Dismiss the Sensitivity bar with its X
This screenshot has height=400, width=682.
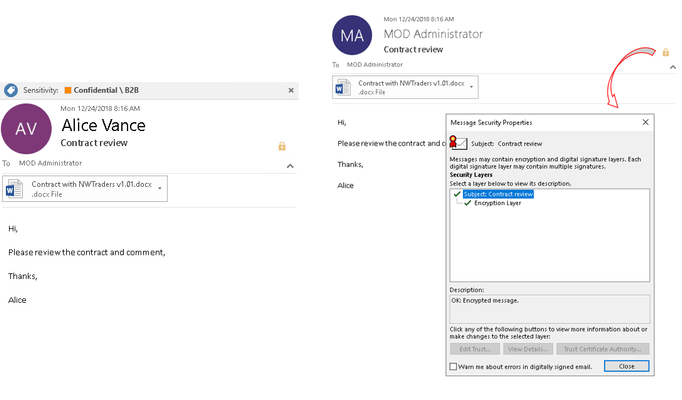[x=291, y=90]
